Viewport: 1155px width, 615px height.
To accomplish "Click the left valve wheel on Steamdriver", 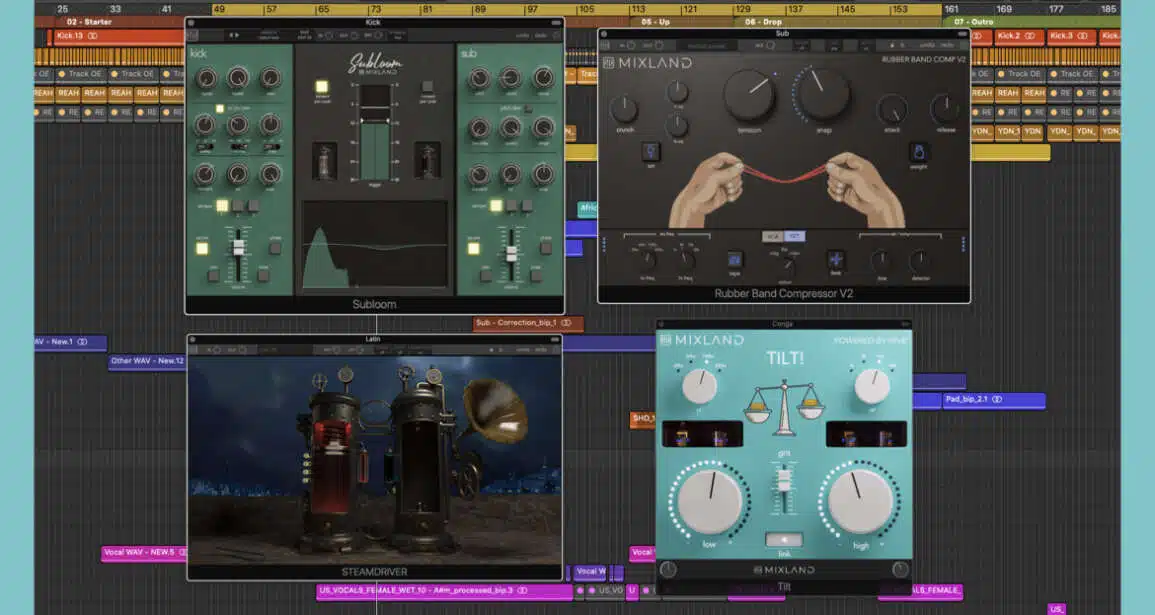I will (x=320, y=382).
